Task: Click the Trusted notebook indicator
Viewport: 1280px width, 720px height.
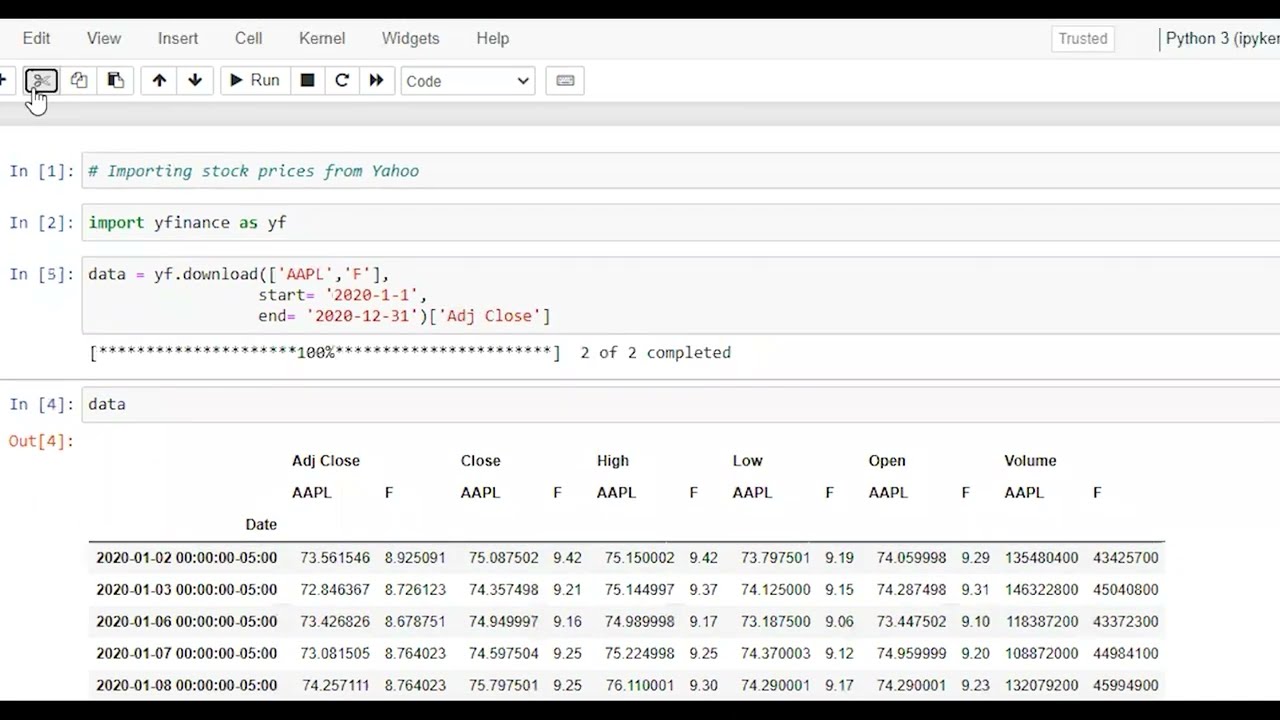Action: pos(1083,39)
